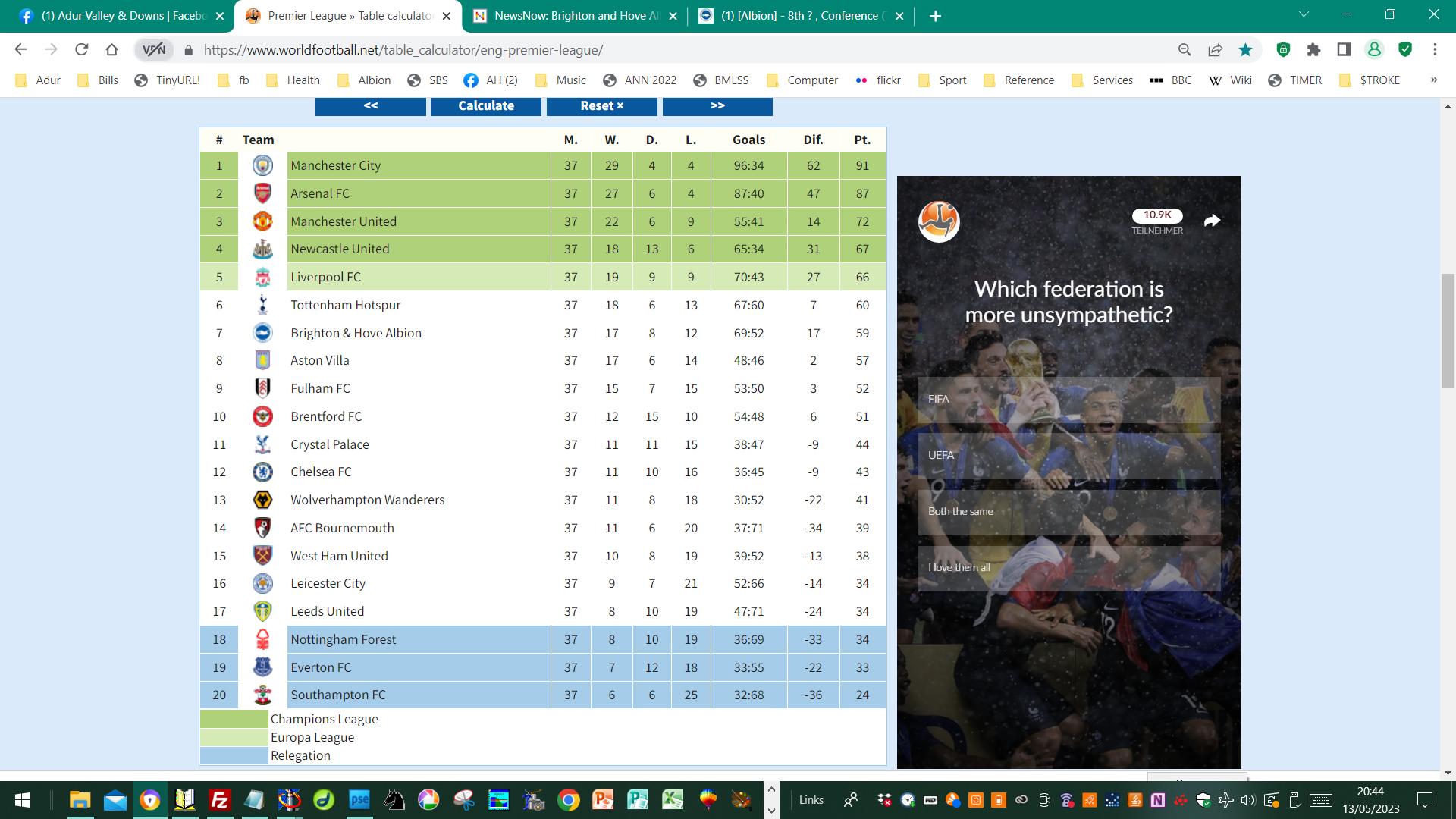Click the Relegation legend color swatch
The height and width of the screenshot is (819, 1456).
click(234, 755)
